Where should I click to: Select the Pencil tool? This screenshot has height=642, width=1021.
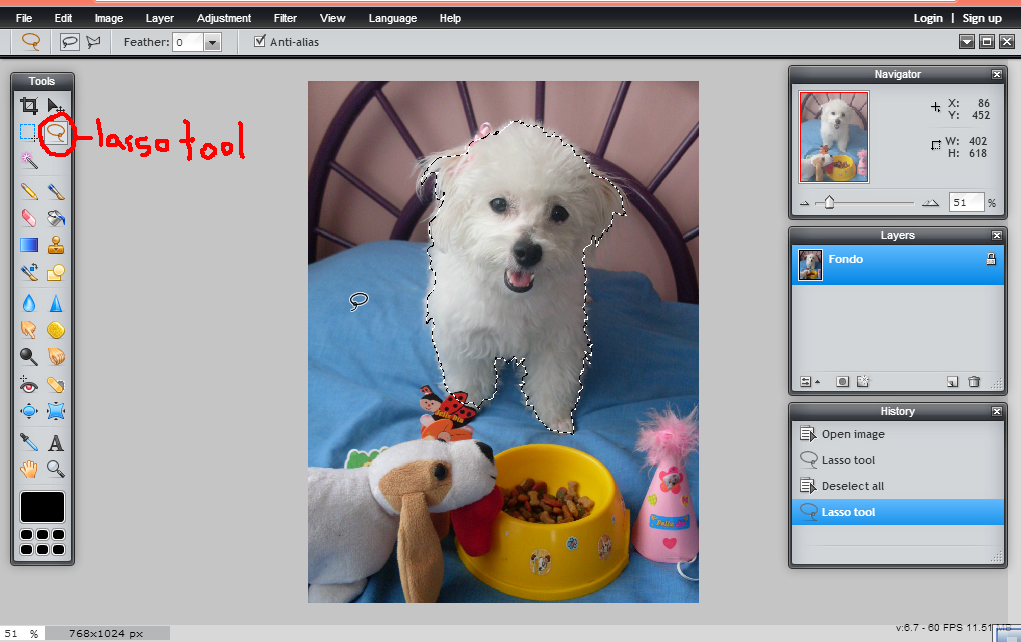[29, 191]
